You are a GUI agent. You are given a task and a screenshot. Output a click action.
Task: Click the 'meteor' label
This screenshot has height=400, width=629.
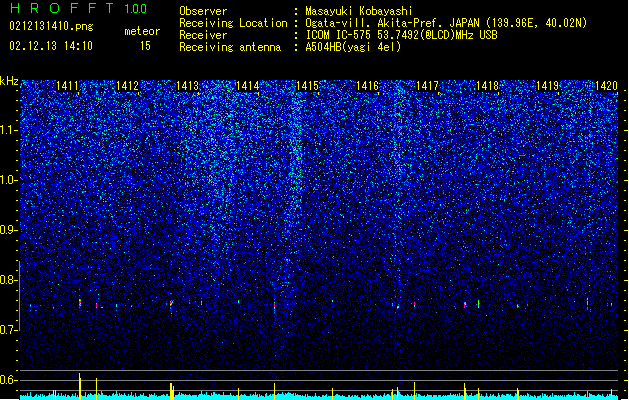tap(142, 31)
